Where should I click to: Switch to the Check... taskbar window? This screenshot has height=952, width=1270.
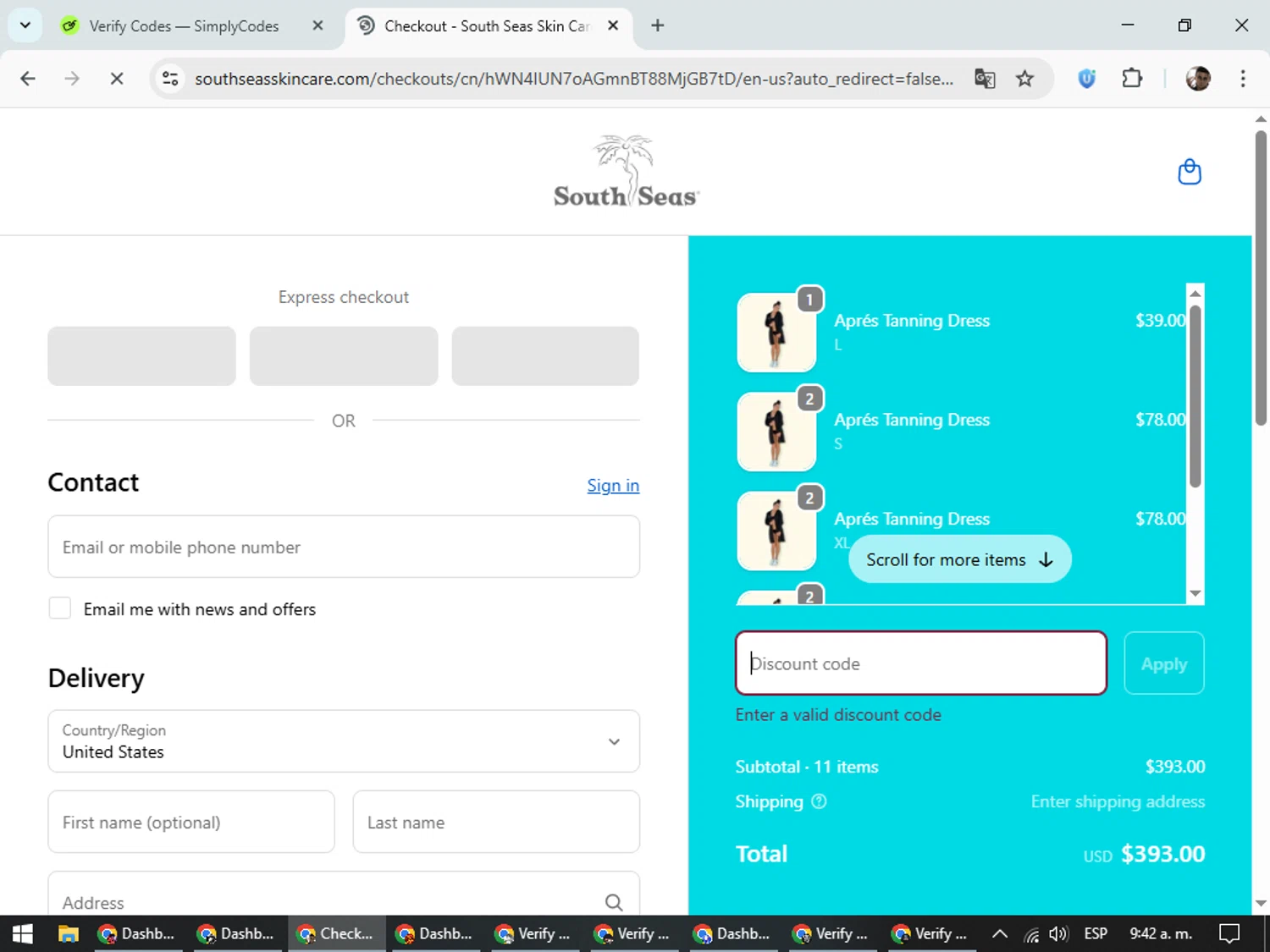[x=338, y=933]
